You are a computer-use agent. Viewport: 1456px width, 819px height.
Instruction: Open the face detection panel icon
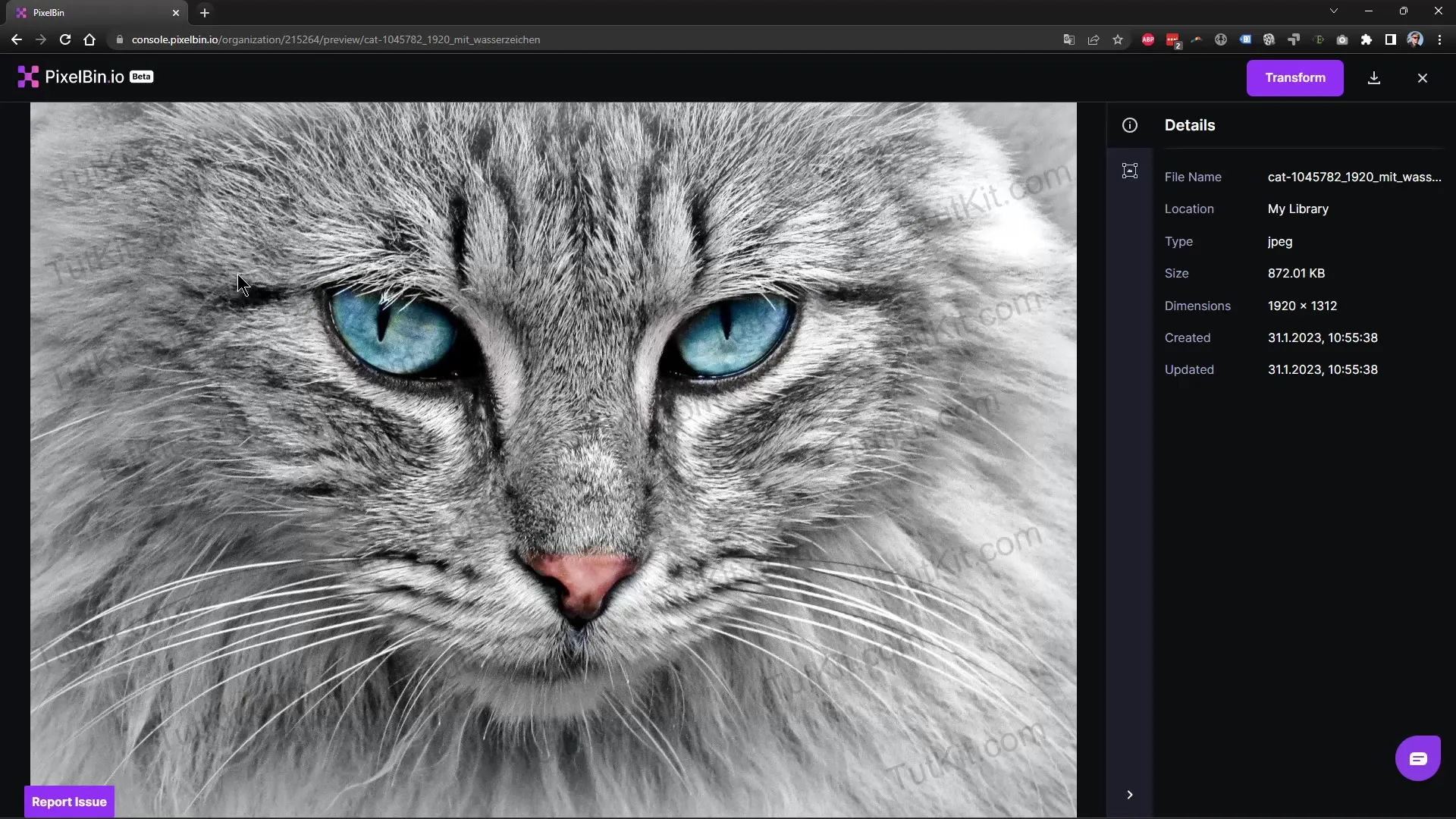tap(1130, 171)
